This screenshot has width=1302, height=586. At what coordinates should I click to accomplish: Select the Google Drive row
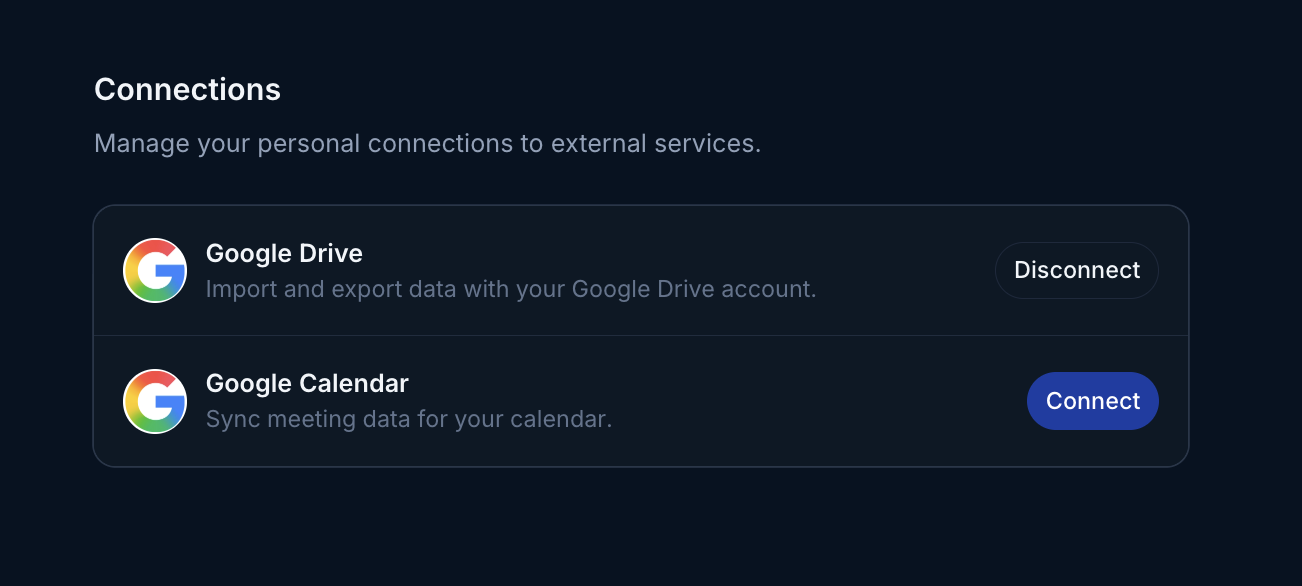click(640, 270)
